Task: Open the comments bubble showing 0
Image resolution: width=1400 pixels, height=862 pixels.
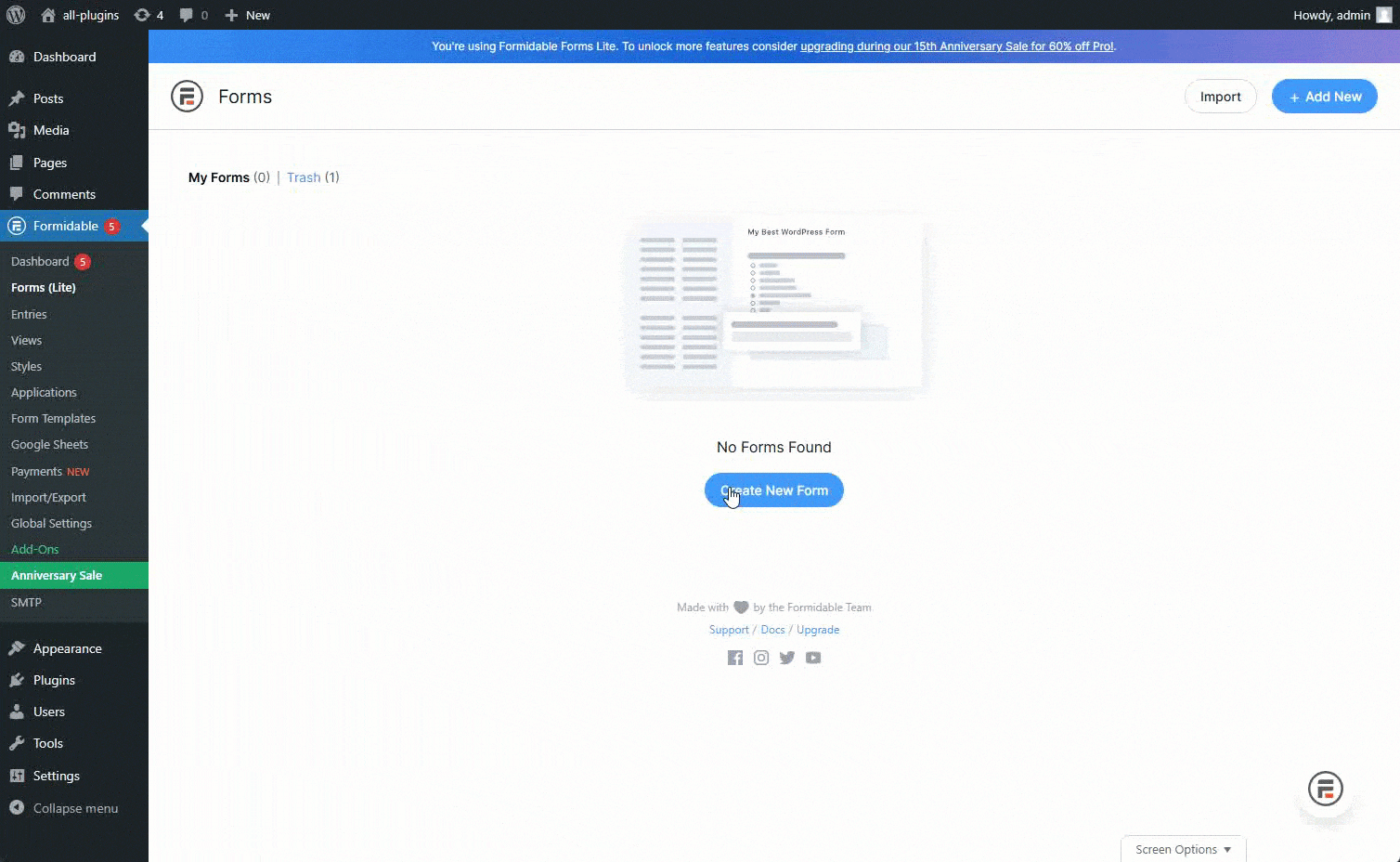Action: pos(194,15)
